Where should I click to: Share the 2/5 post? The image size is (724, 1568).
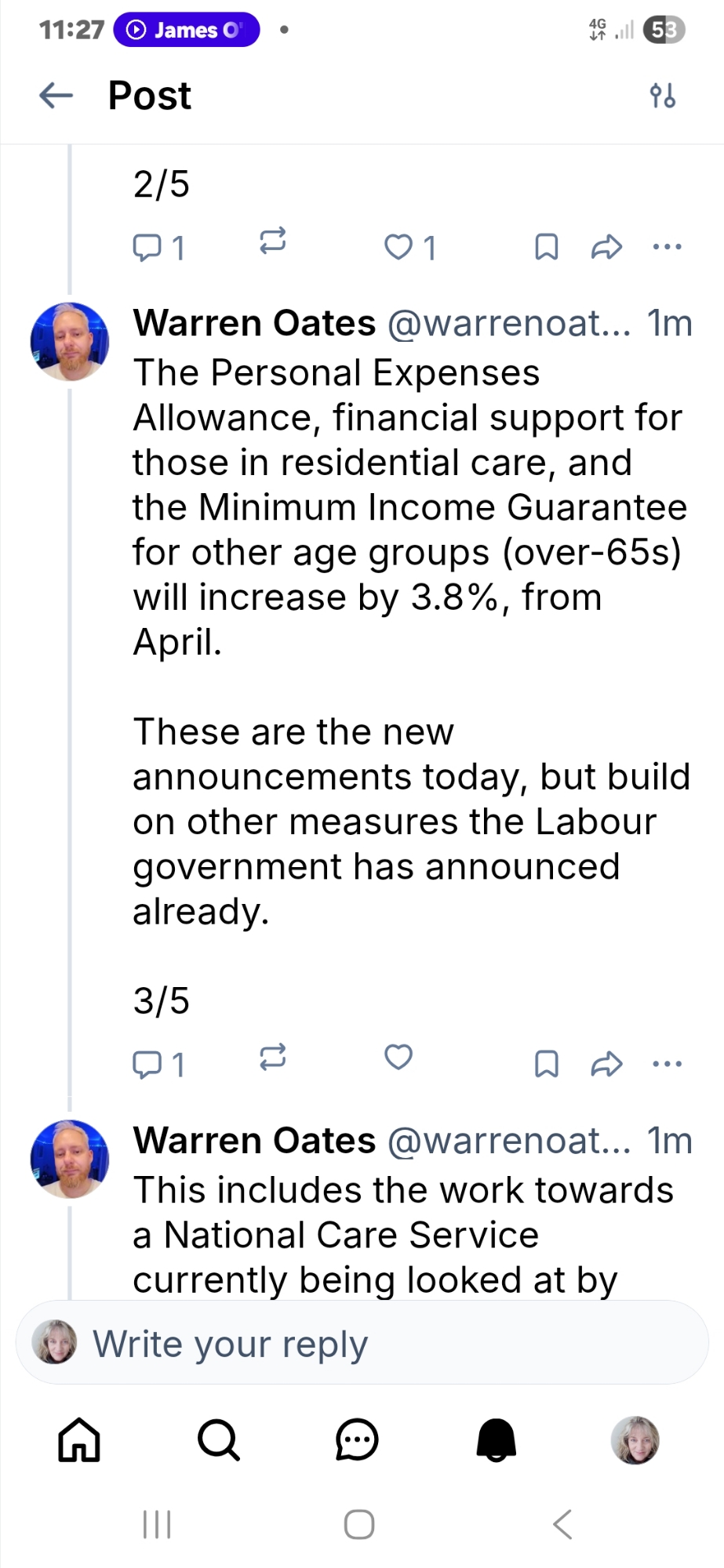click(x=606, y=247)
